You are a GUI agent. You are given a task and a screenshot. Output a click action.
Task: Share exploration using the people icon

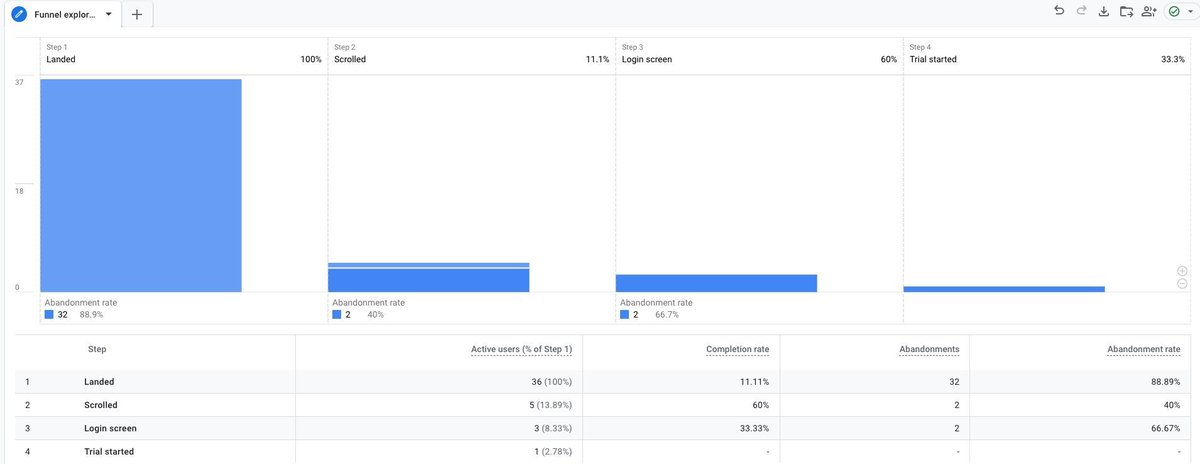1149,11
